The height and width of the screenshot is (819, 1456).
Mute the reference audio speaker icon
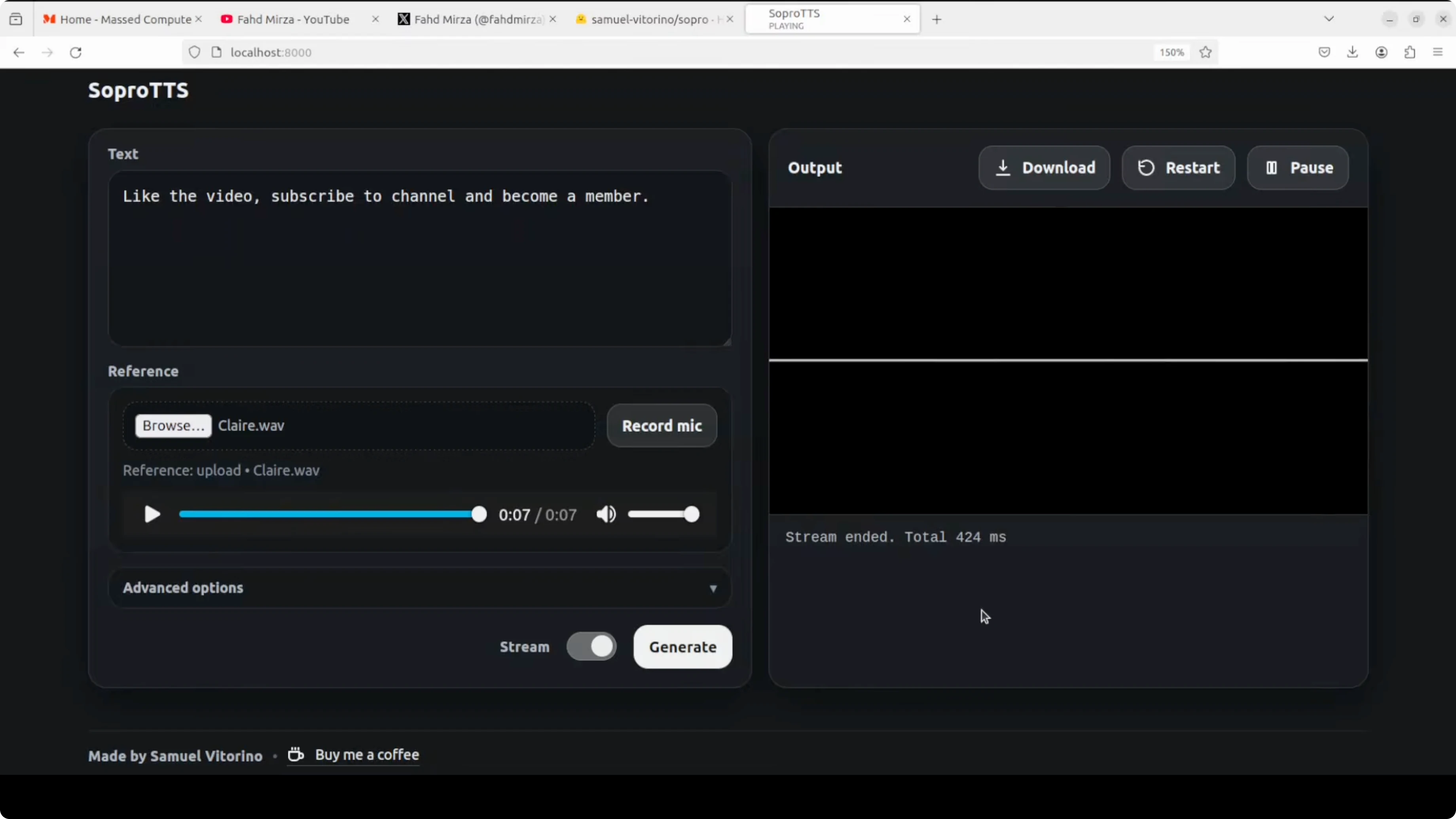(x=606, y=514)
